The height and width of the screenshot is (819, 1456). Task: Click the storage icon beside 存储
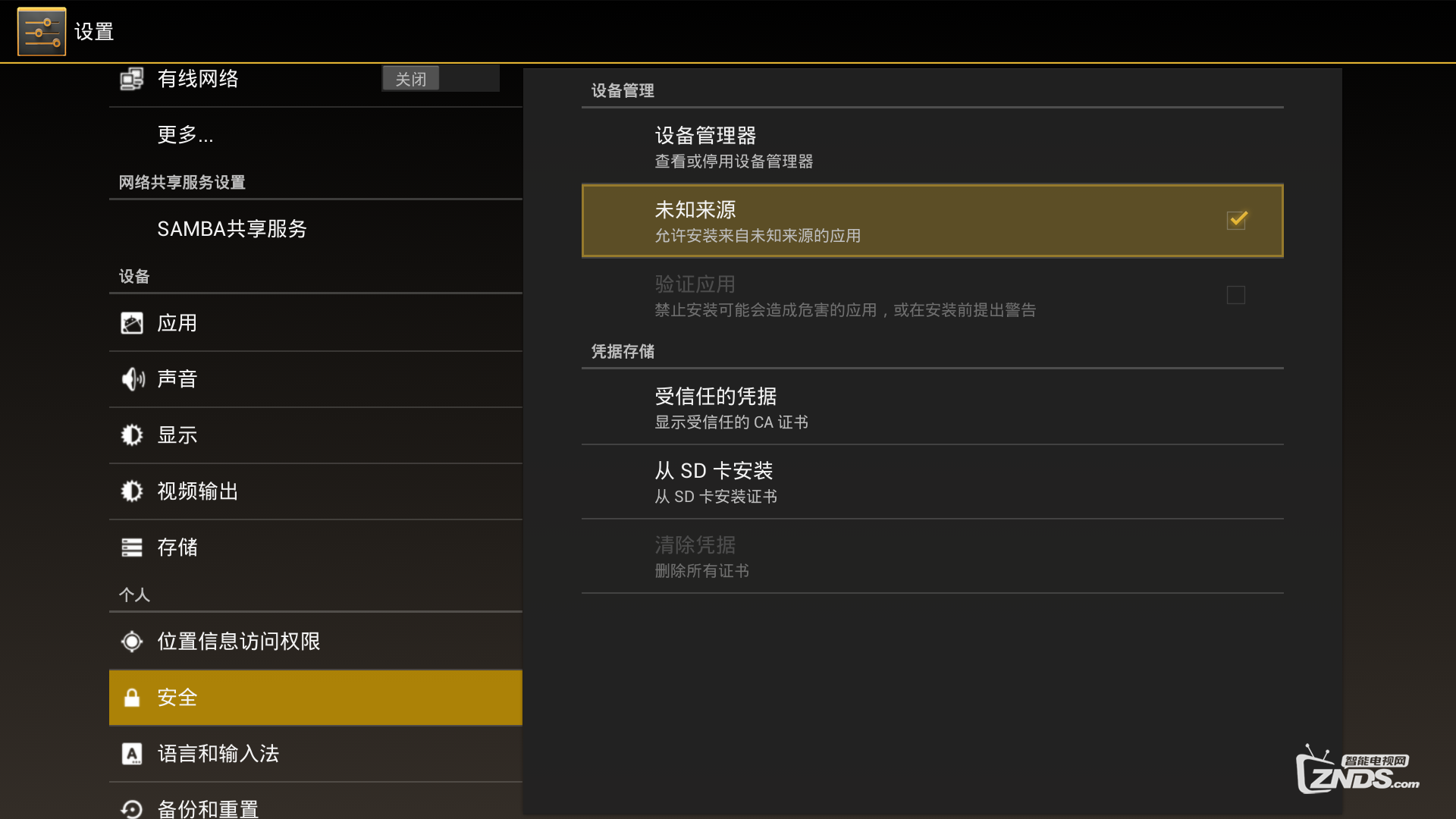[x=132, y=548]
